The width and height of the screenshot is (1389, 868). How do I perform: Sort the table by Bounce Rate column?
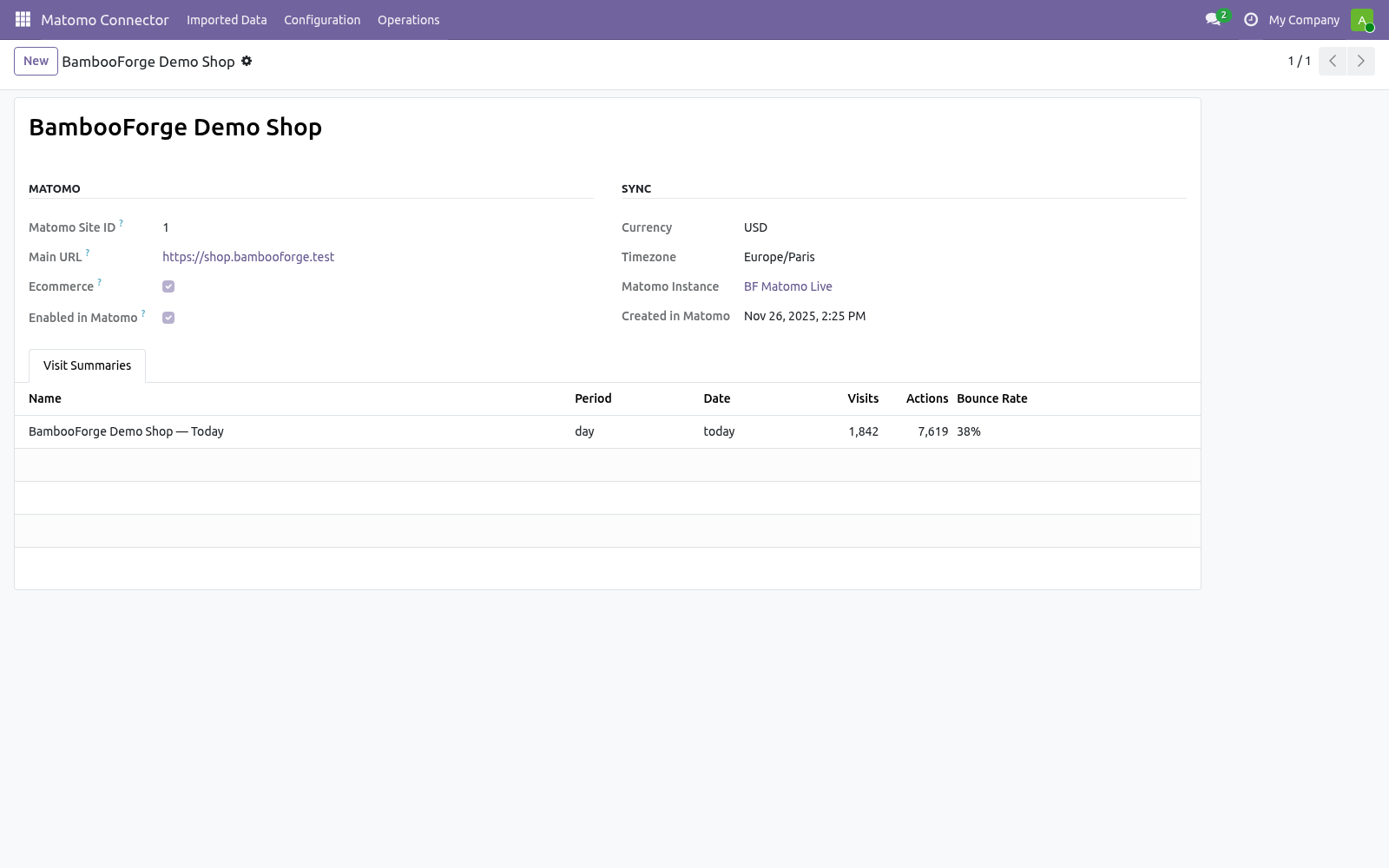point(992,398)
